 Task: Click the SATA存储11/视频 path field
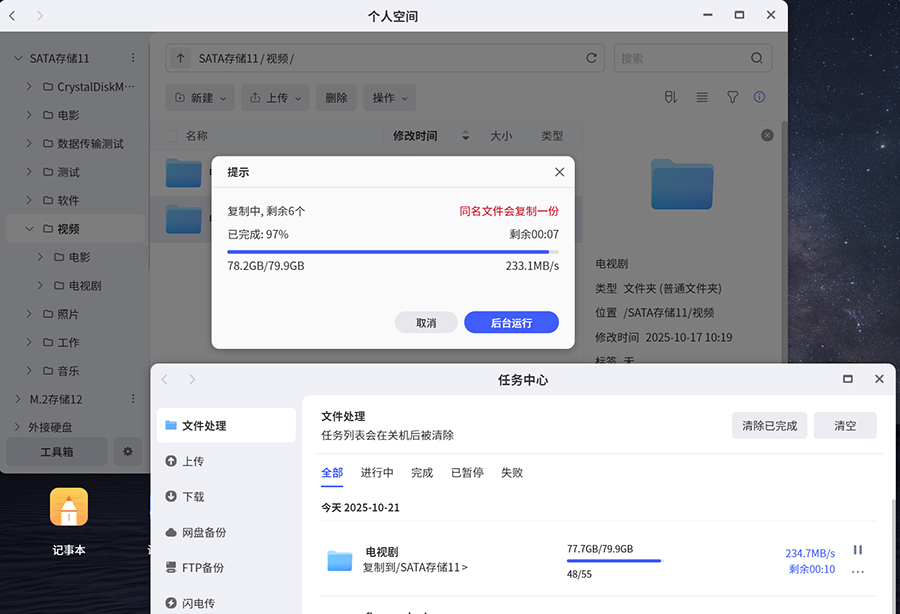pyautogui.click(x=385, y=58)
